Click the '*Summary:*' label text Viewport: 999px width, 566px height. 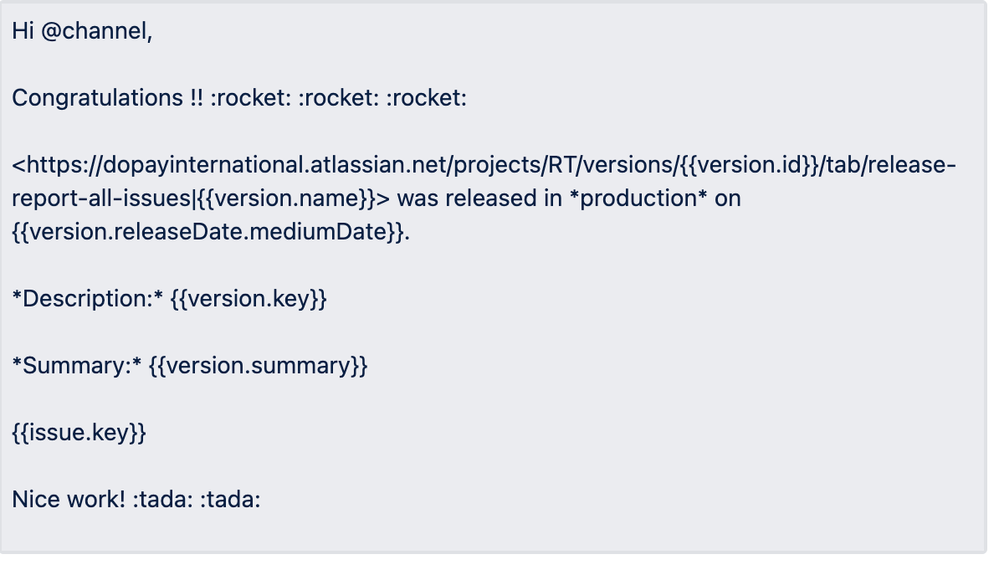pos(77,366)
